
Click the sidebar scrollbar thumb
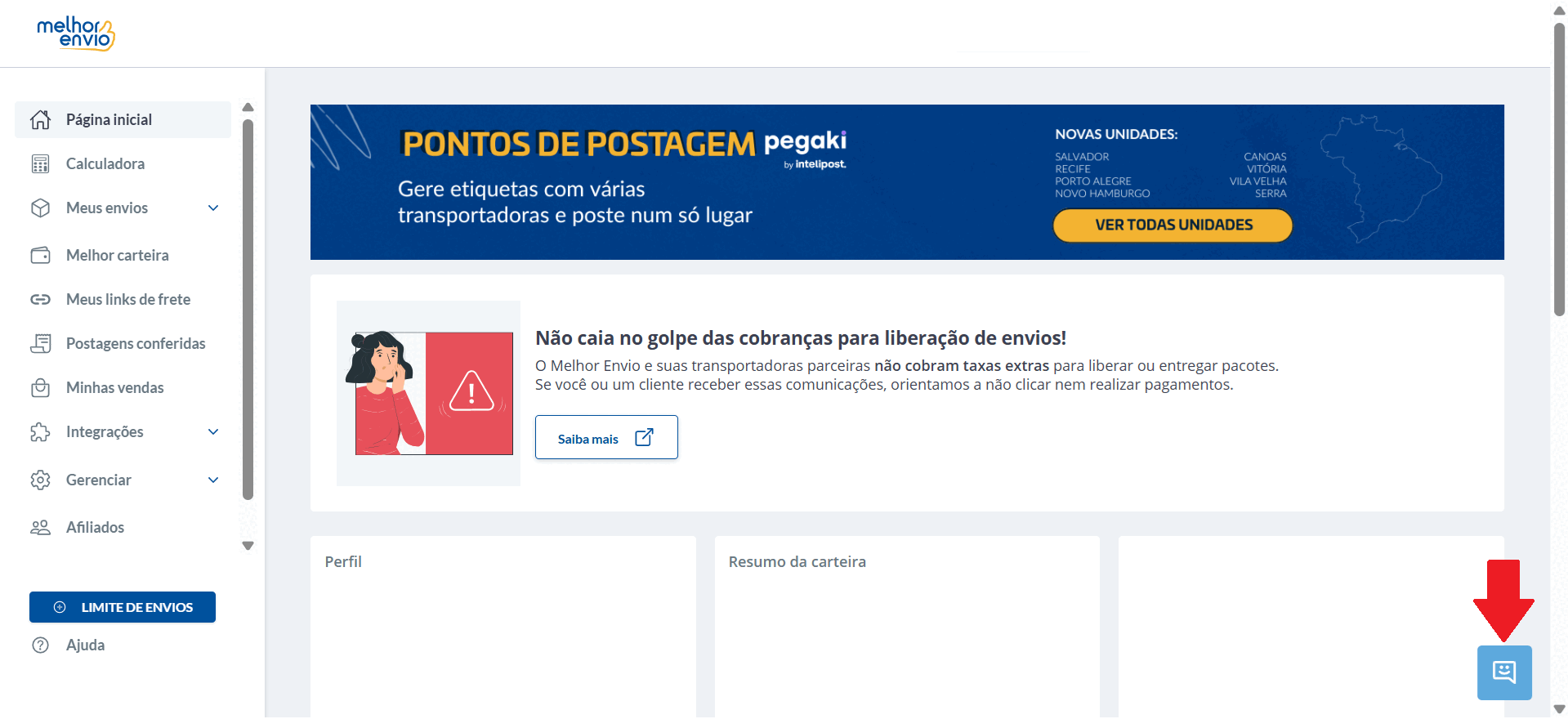pos(248,310)
